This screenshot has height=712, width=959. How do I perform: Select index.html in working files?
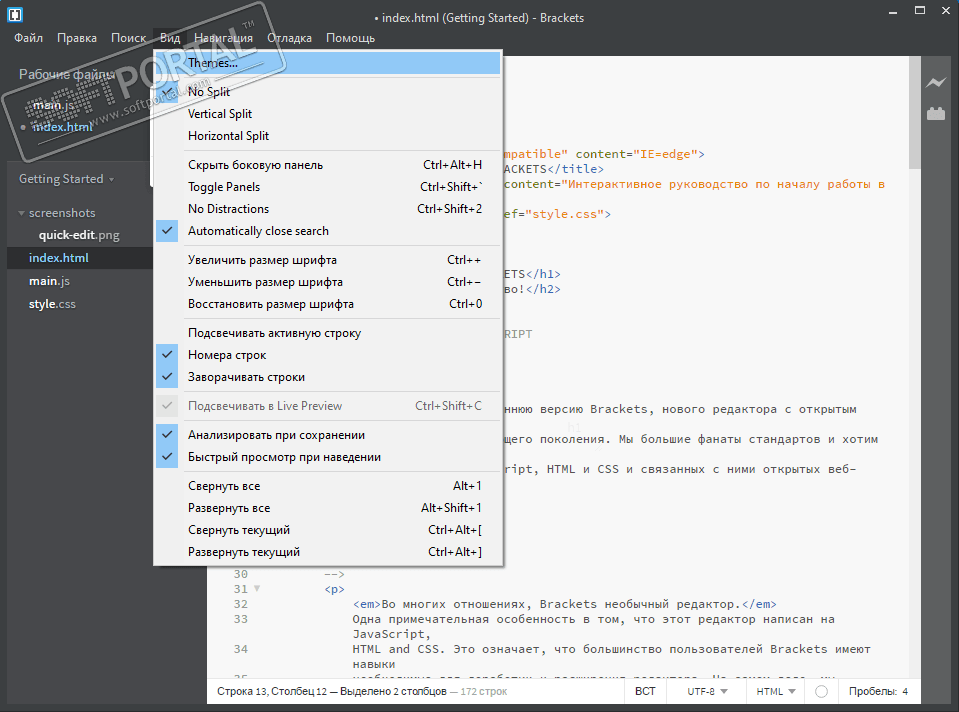[62, 127]
